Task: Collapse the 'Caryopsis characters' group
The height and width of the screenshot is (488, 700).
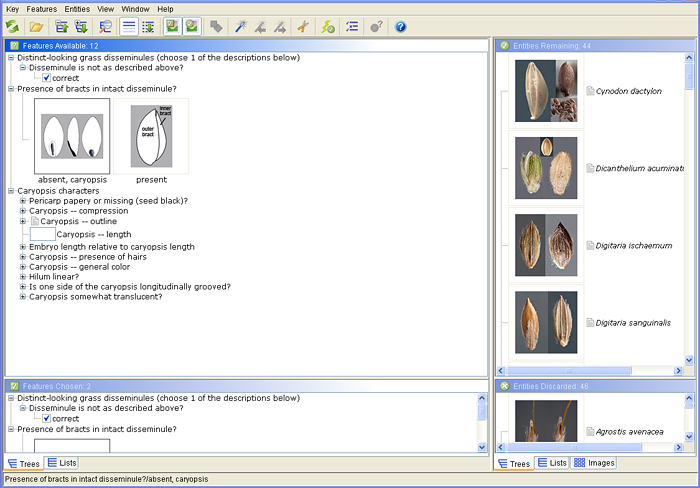Action: 11,191
